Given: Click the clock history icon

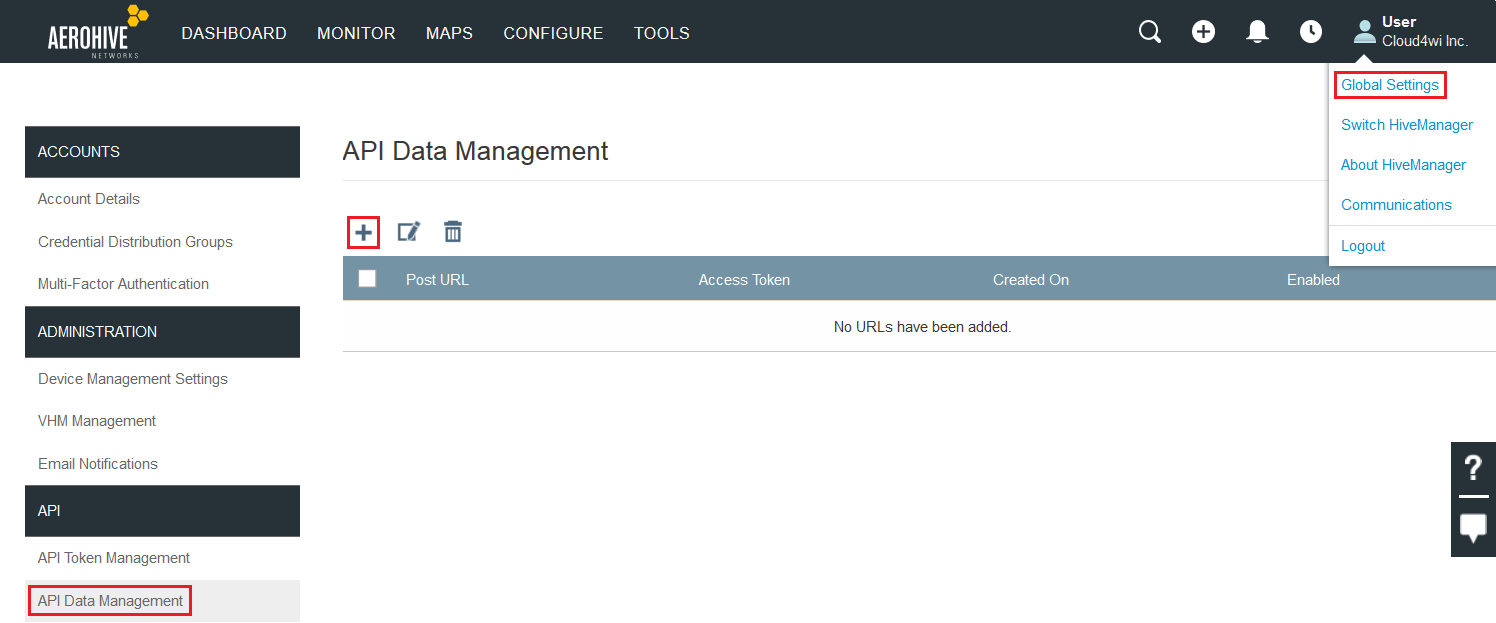Looking at the screenshot, I should [x=1310, y=32].
